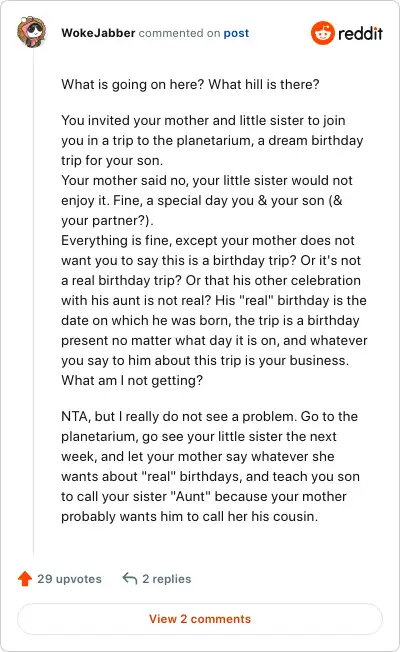
Task: Click the question "What am I not getting?"
Action: click(132, 380)
